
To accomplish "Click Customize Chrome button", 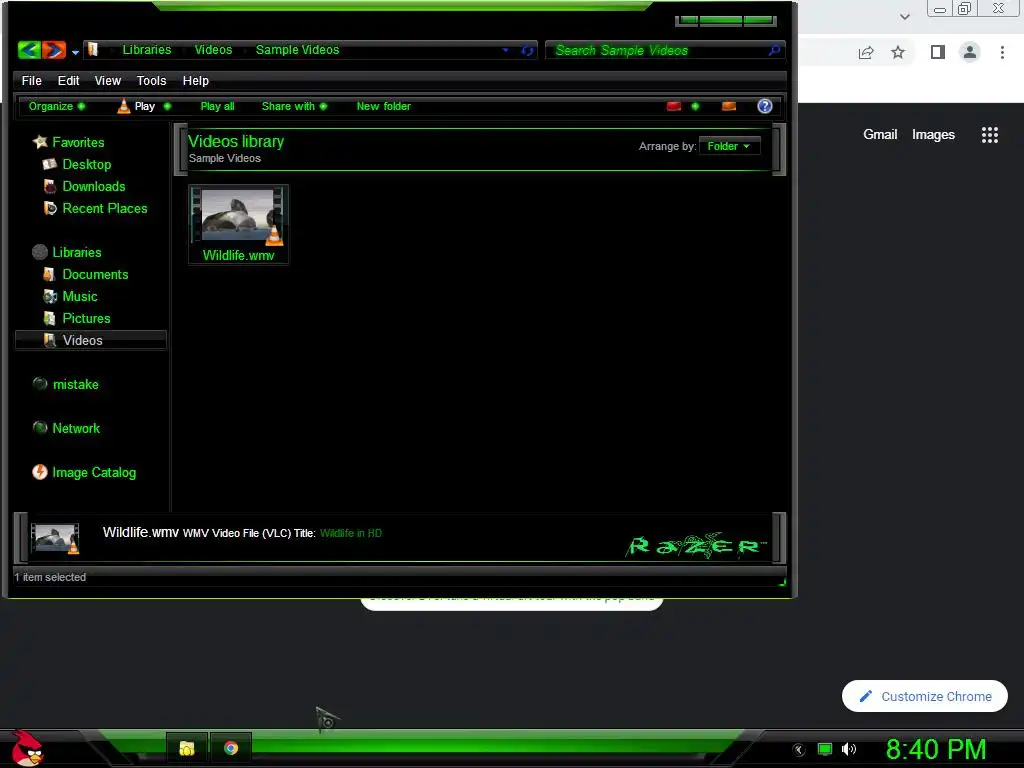I will [x=925, y=696].
